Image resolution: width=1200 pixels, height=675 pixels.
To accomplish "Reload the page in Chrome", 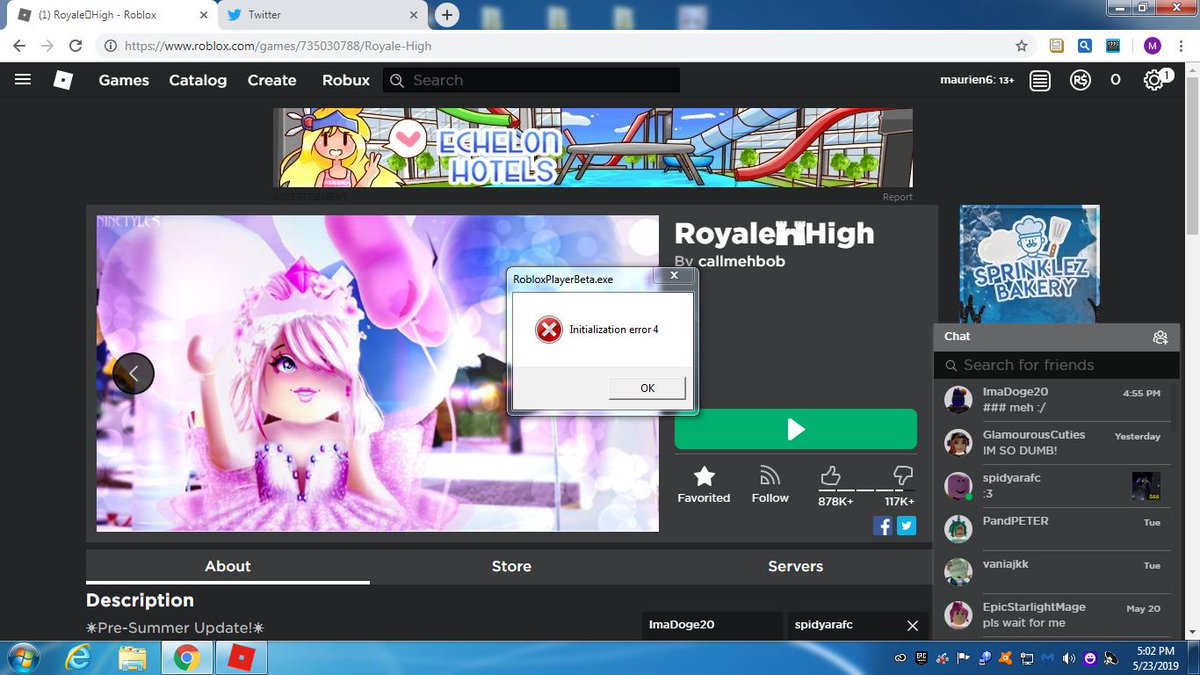I will point(75,46).
